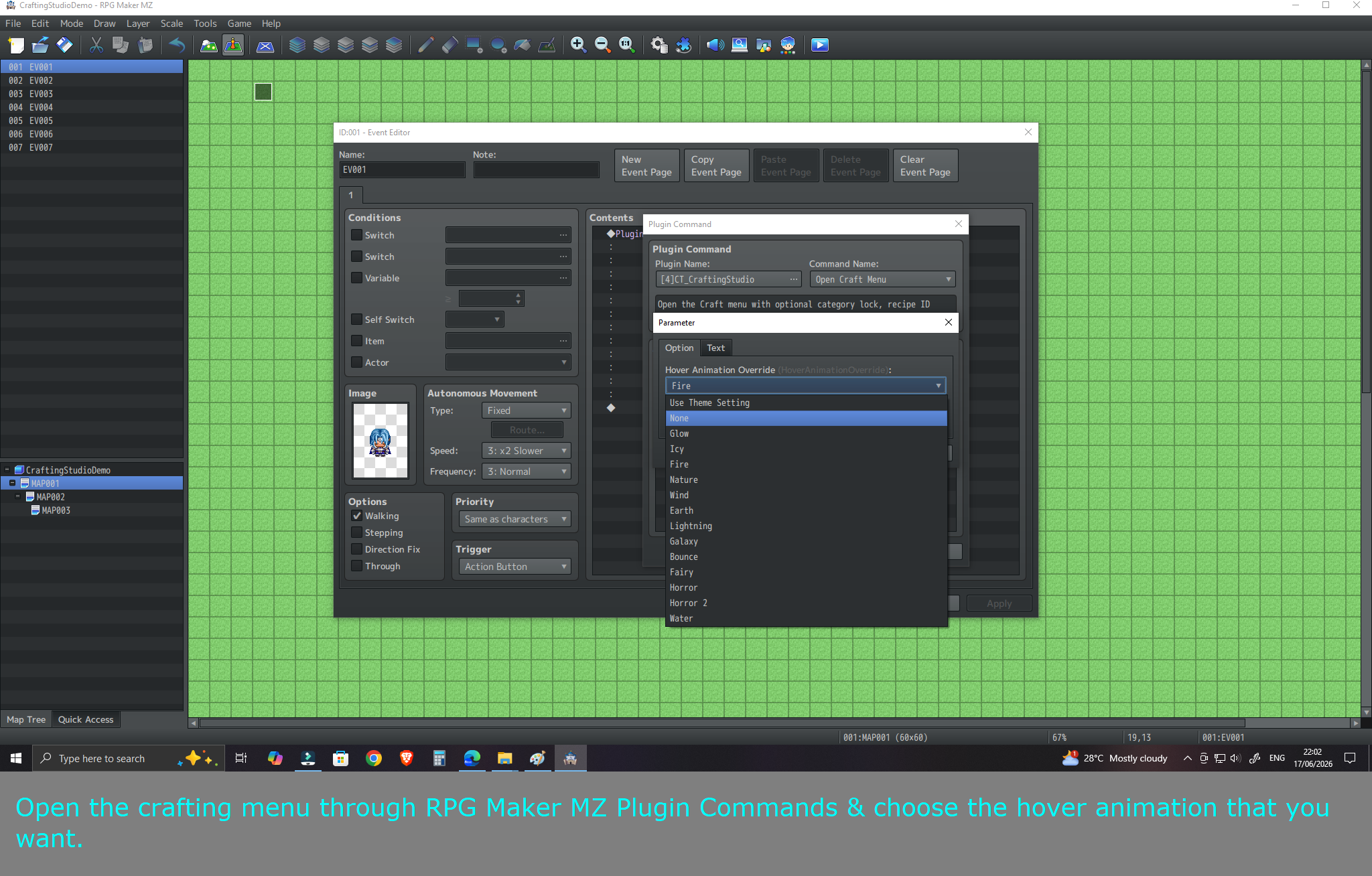Viewport: 1372px width, 876px height.
Task: Click the Actual Size zoom icon
Action: click(626, 45)
